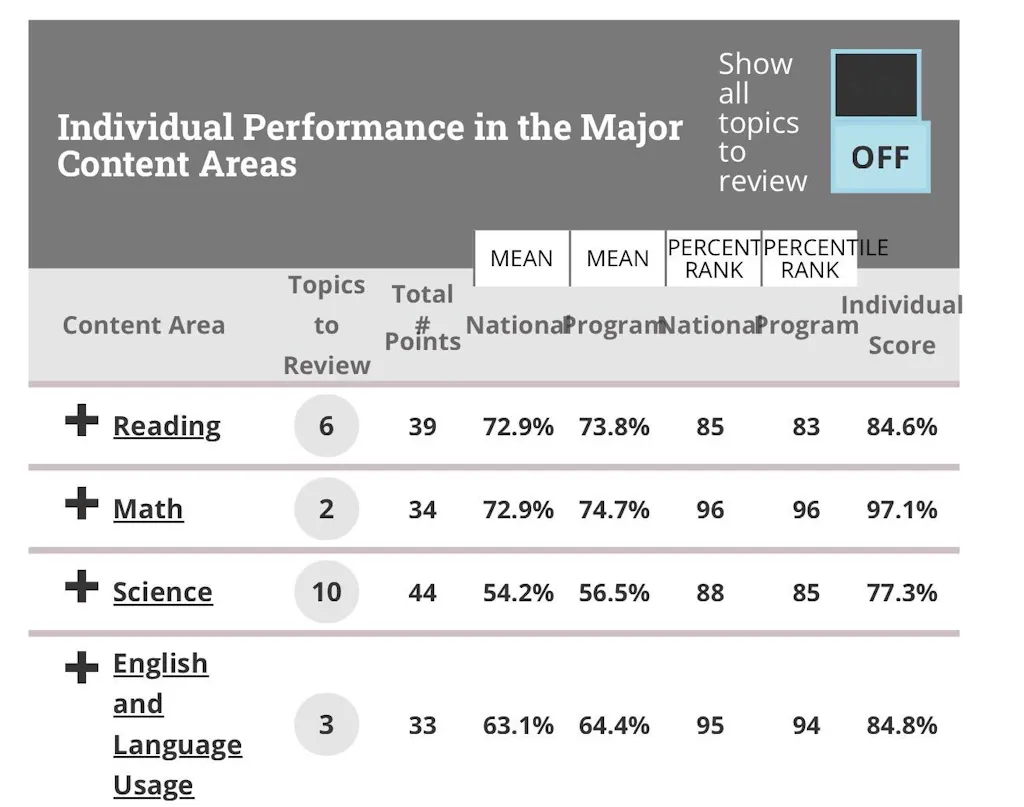This screenshot has height=807, width=1024.
Task: Click Math topics to review badge 2
Action: pyautogui.click(x=326, y=509)
